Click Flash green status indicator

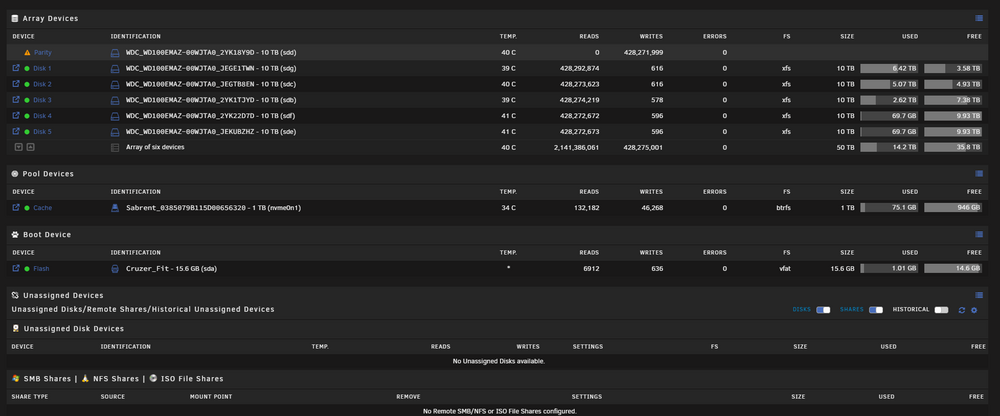(27, 269)
